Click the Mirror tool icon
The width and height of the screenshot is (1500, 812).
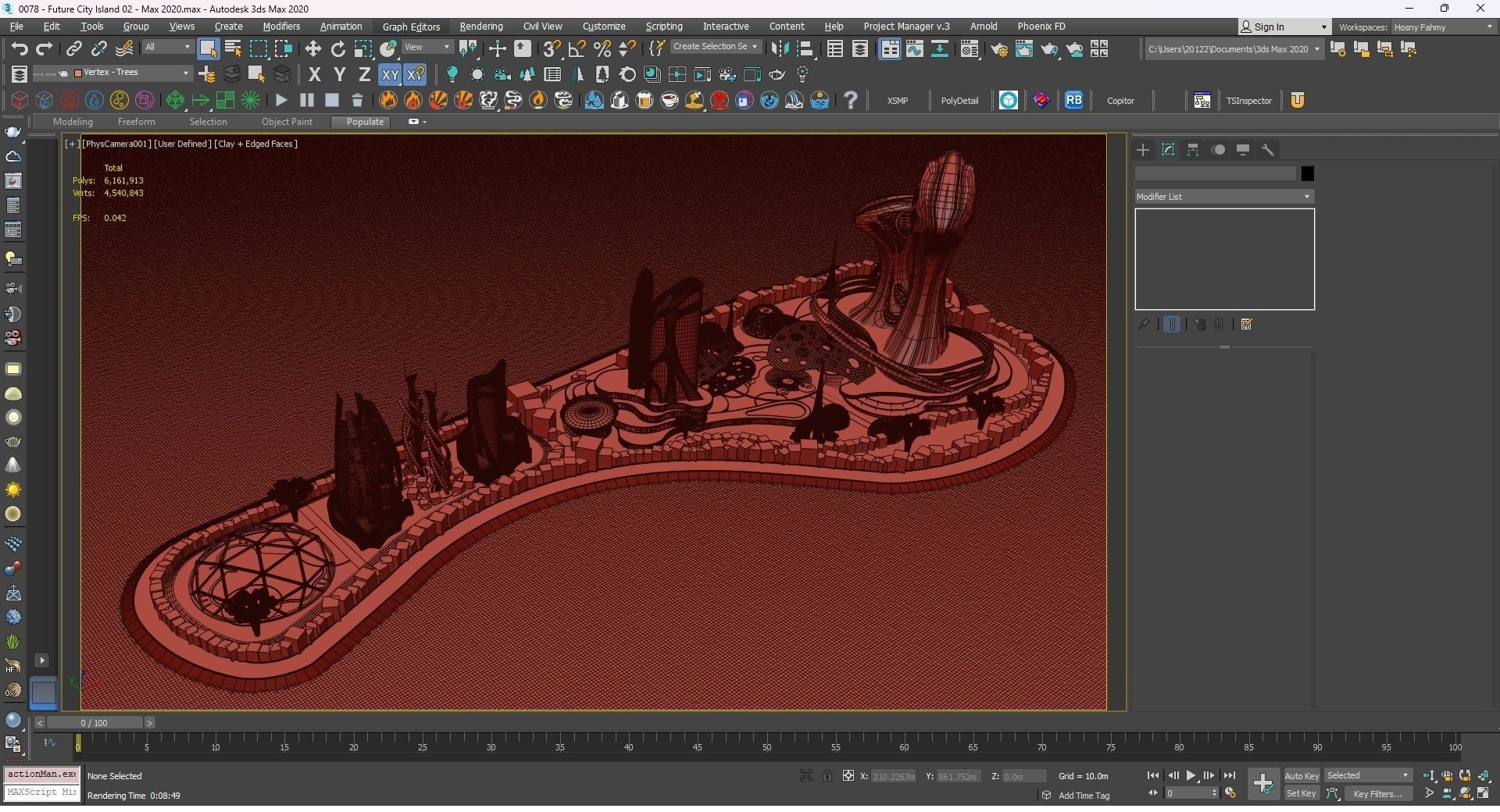tap(779, 49)
